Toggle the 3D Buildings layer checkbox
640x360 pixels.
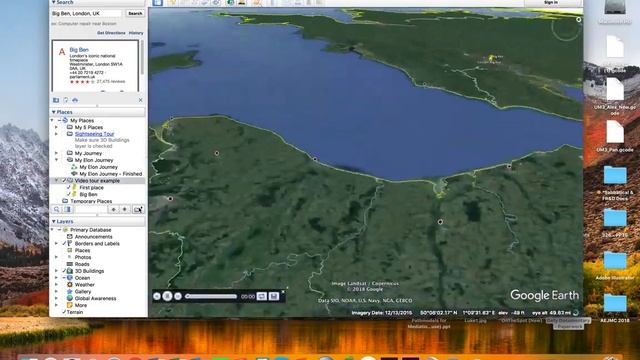pyautogui.click(x=64, y=271)
